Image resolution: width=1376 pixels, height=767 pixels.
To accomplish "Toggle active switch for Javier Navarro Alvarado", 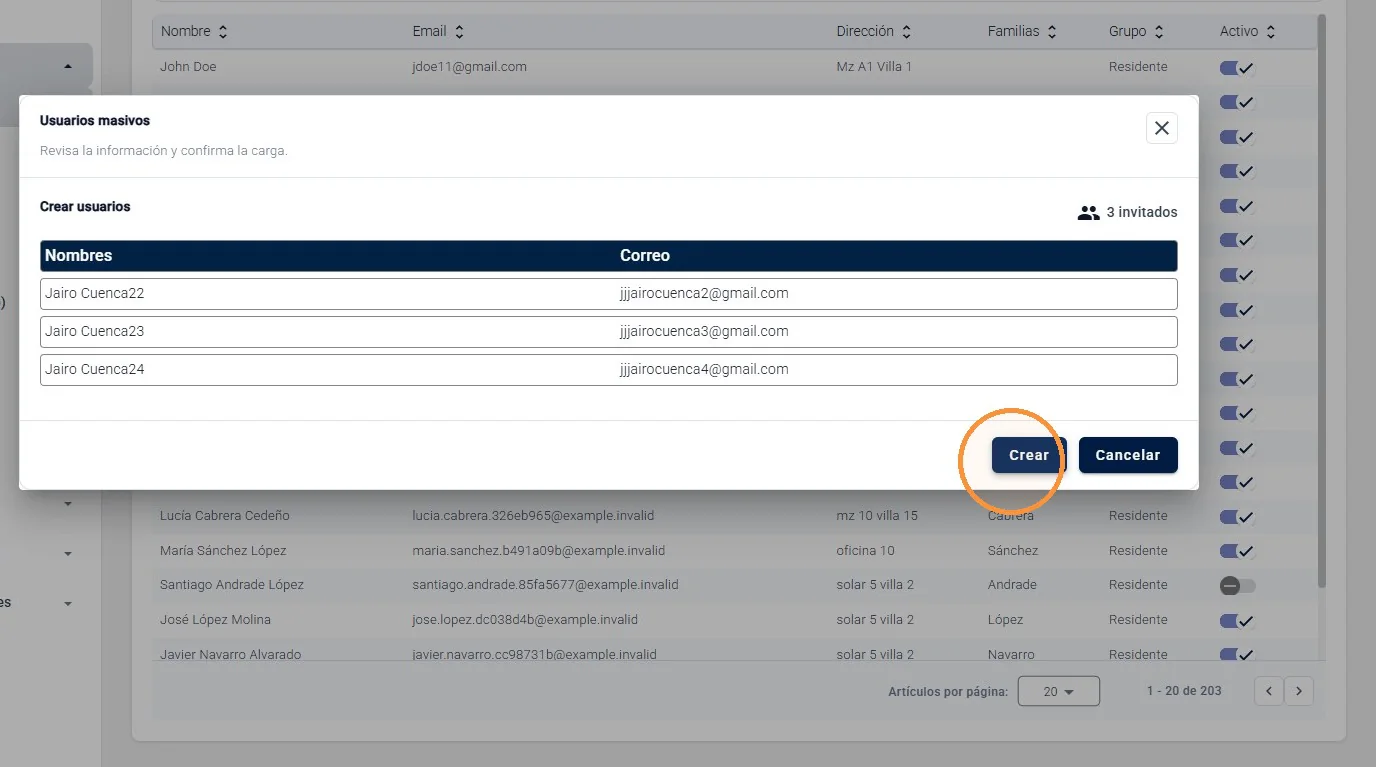I will 1237,655.
